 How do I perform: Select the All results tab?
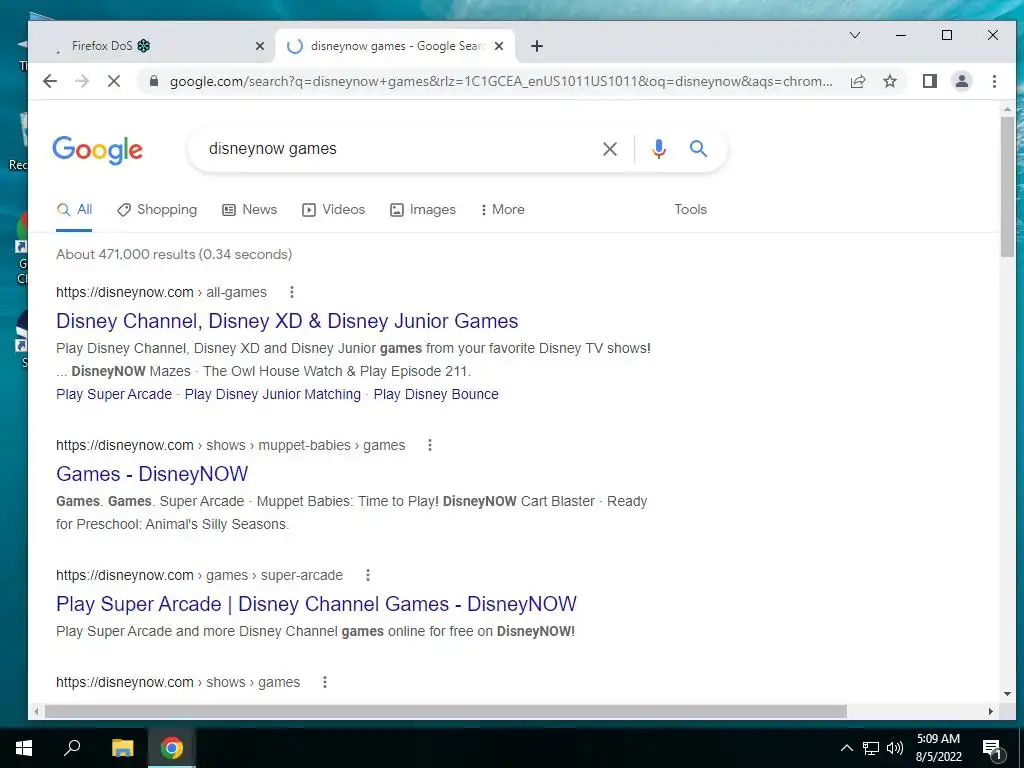pos(74,210)
